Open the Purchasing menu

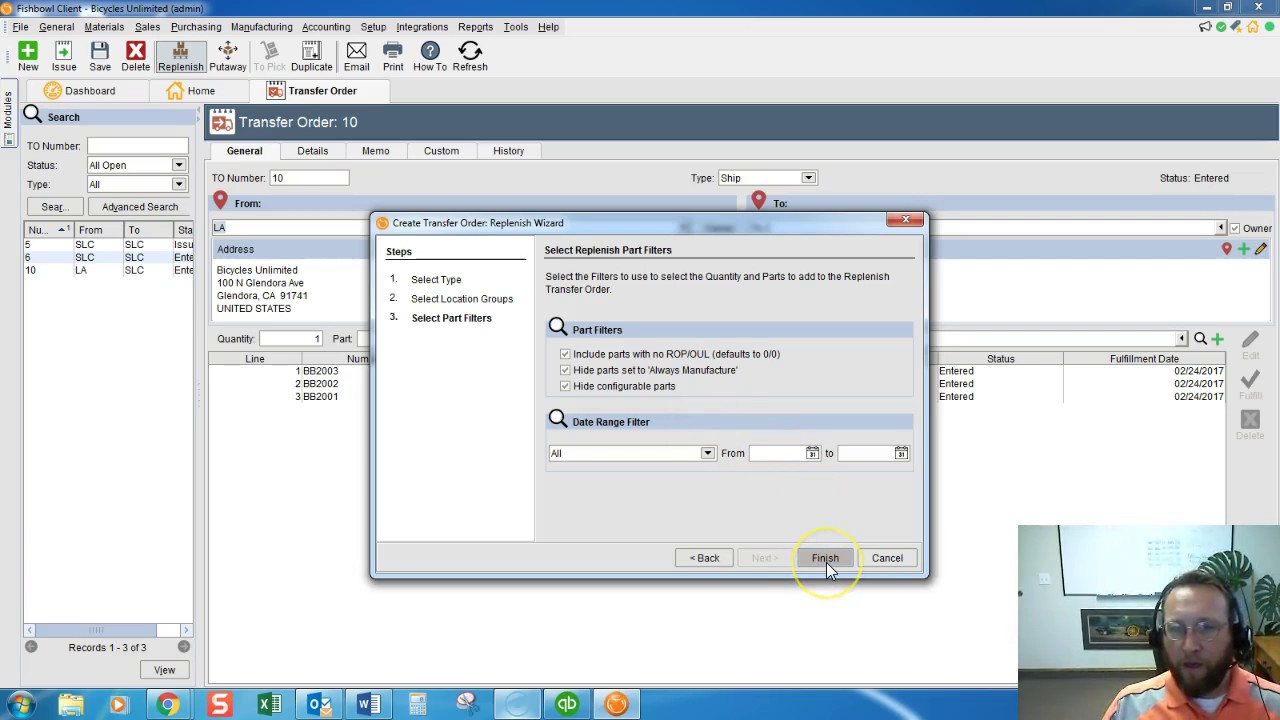pos(196,27)
